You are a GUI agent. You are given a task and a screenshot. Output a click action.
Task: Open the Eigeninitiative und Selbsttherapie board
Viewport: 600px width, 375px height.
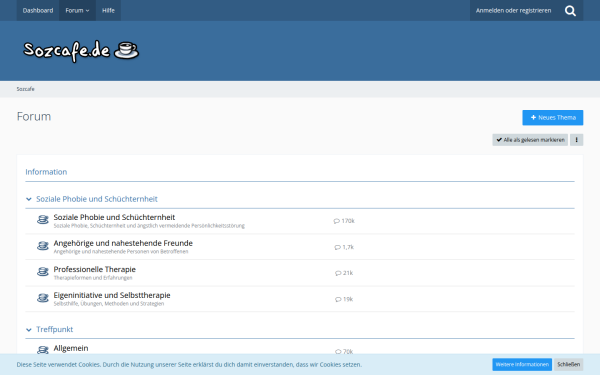[112, 295]
